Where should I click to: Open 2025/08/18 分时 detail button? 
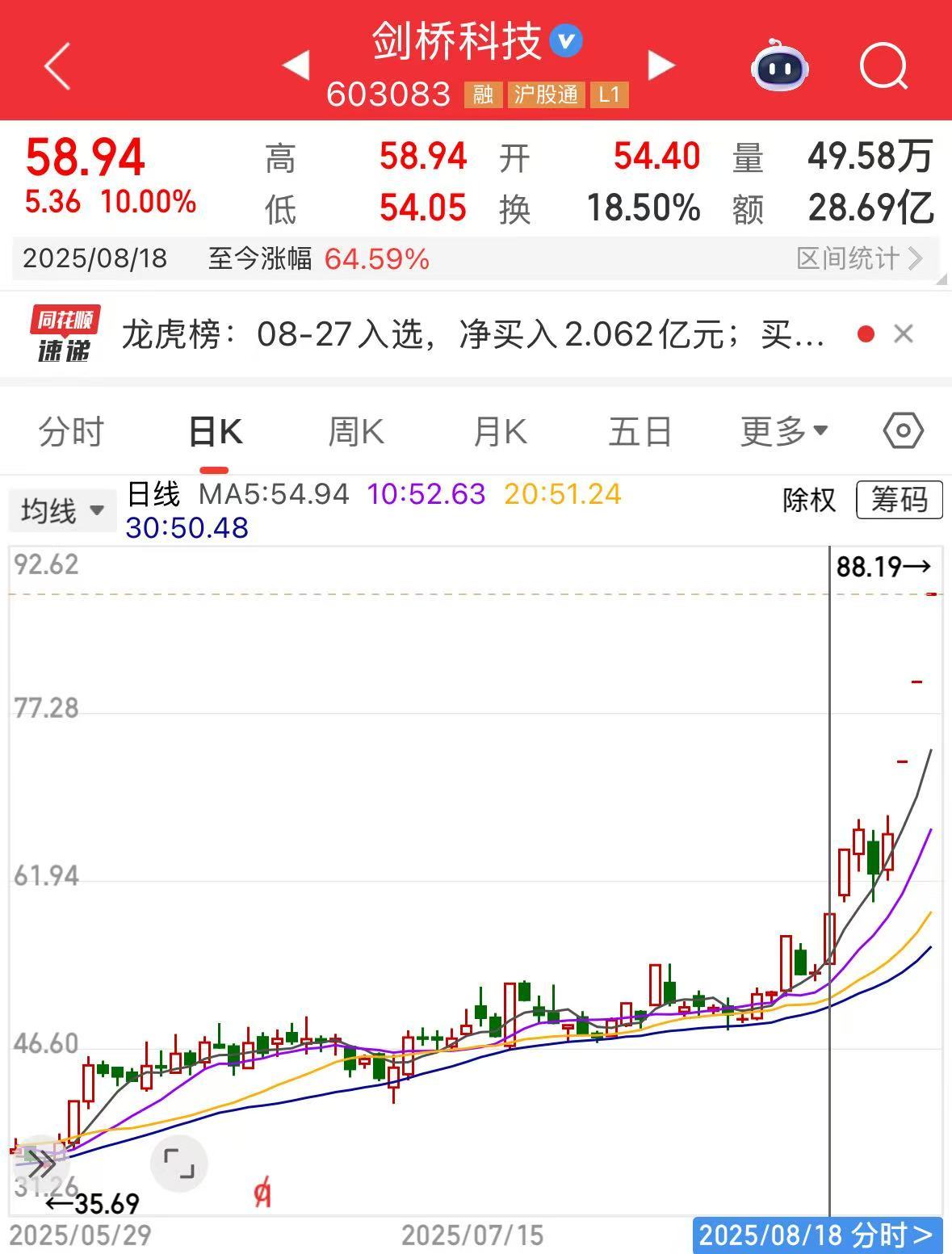(817, 1235)
